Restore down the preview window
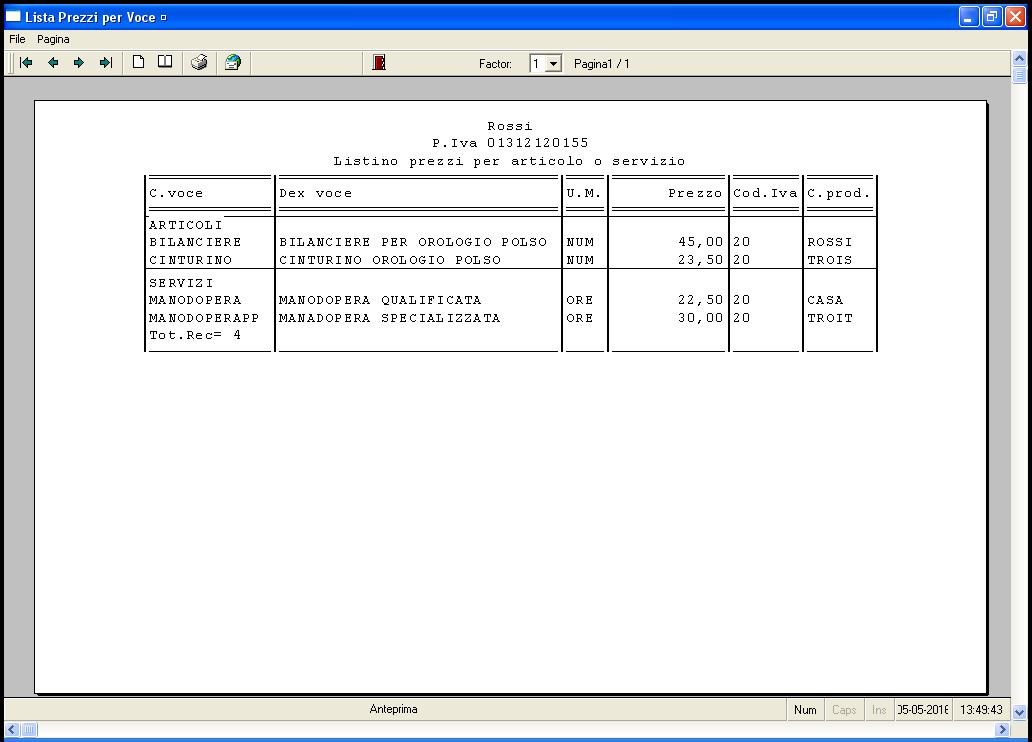The width and height of the screenshot is (1032, 742). 992,16
